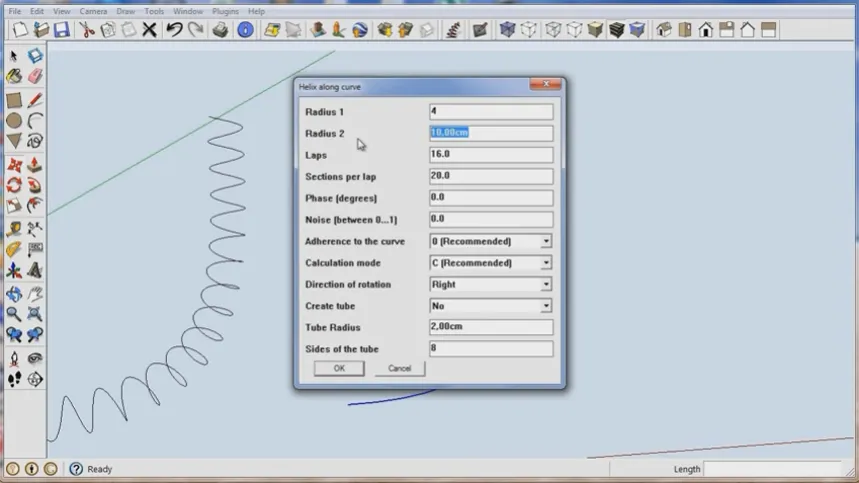Select the Freehand tool
The height and width of the screenshot is (483, 859).
point(35,141)
